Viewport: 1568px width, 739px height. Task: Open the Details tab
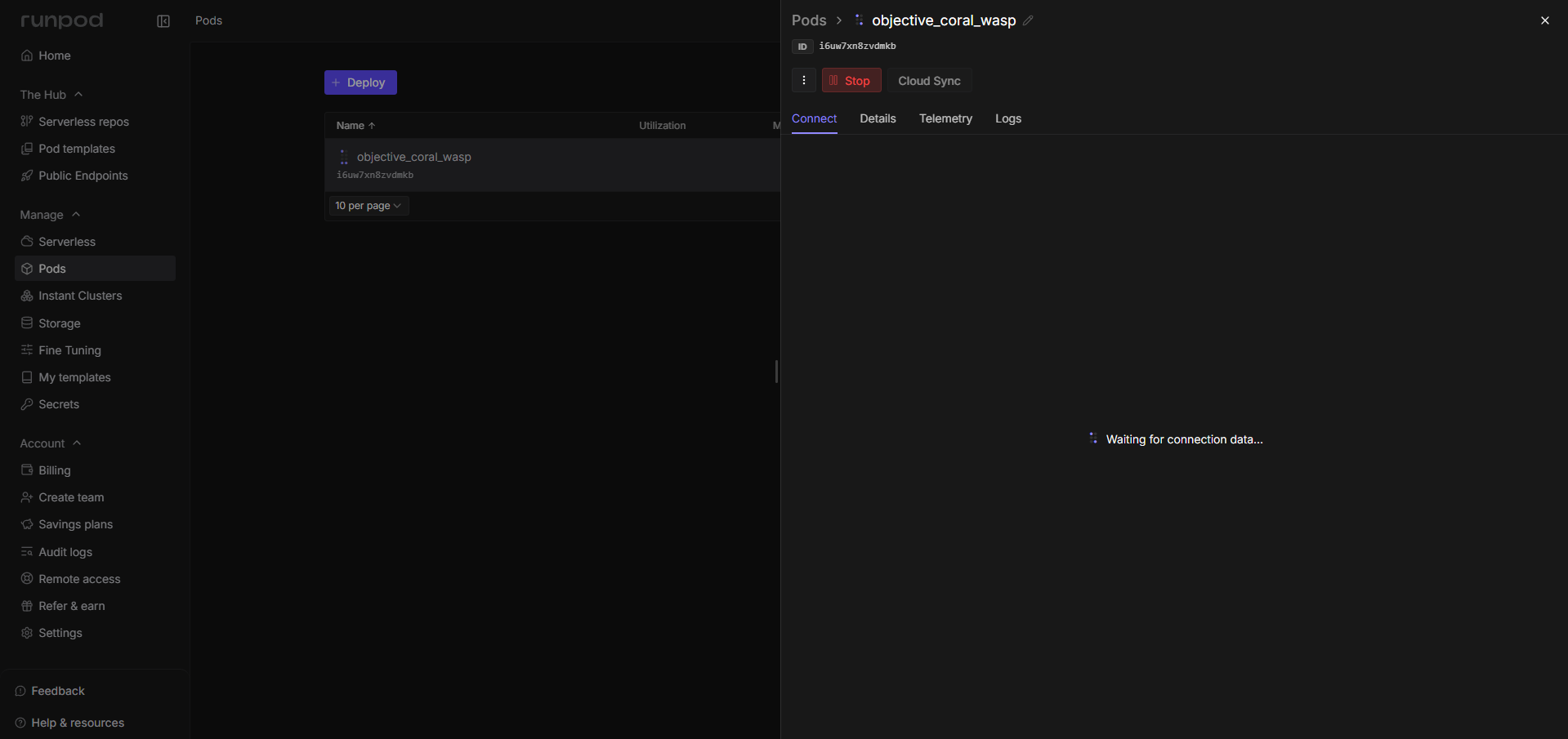coord(878,118)
